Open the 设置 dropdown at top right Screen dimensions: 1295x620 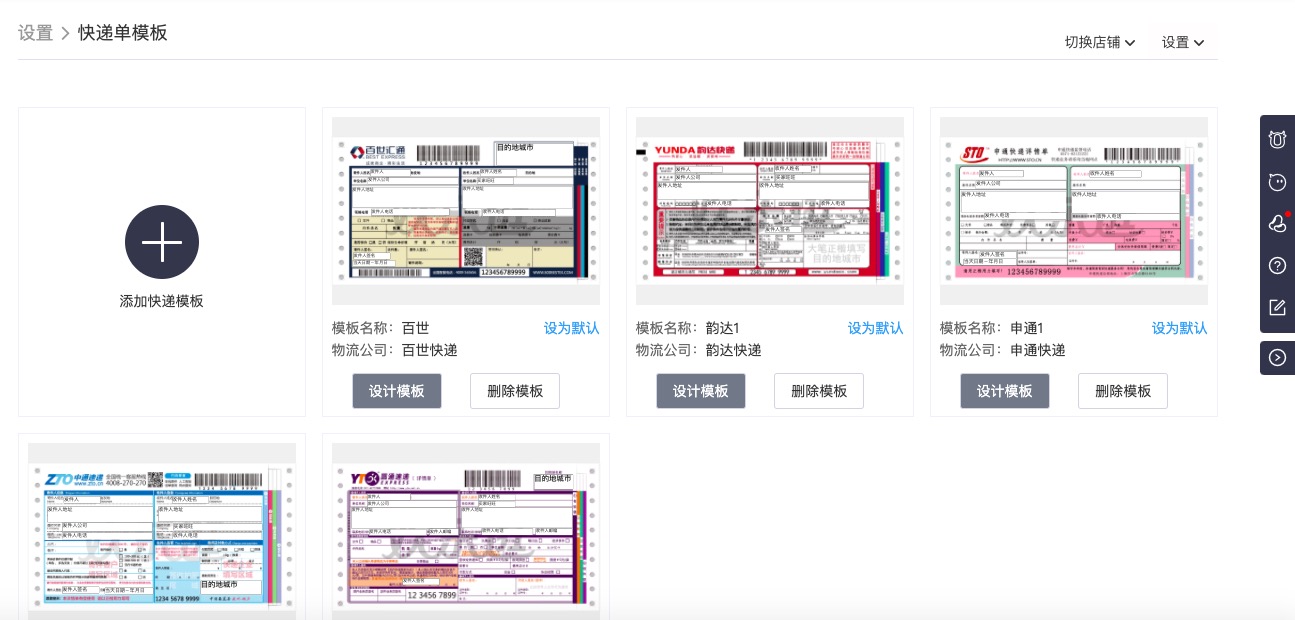1182,42
